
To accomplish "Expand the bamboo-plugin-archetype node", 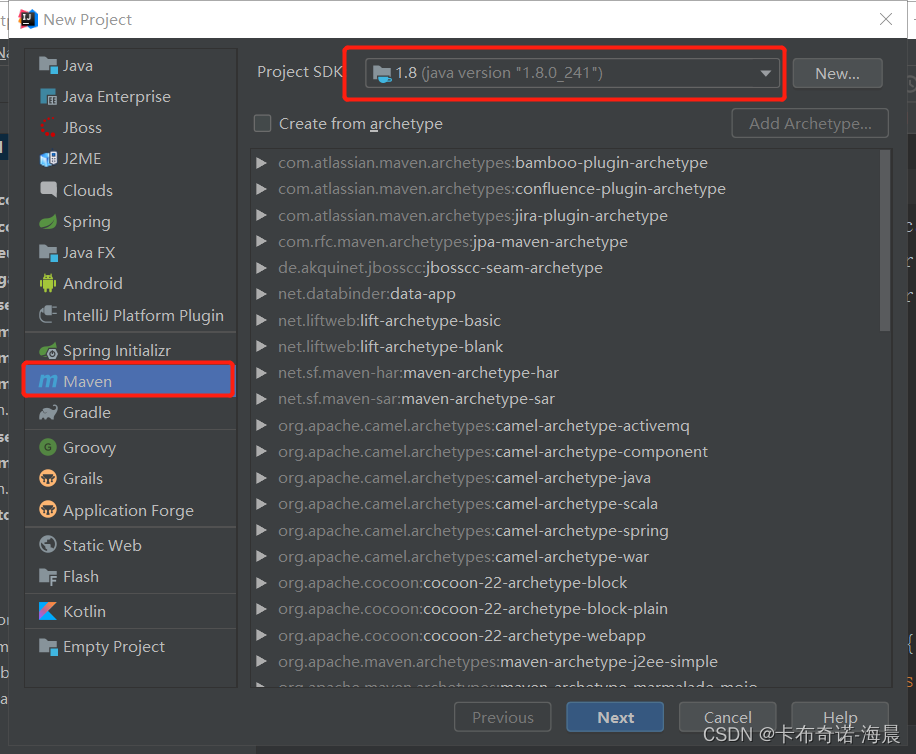I will tap(261, 162).
